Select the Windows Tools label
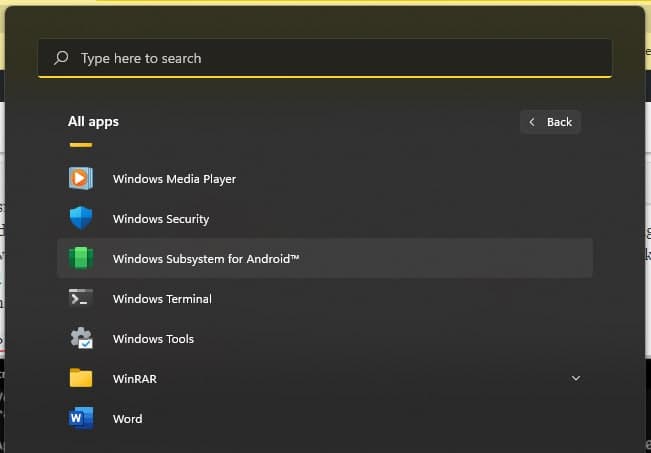651x453 pixels. (153, 339)
